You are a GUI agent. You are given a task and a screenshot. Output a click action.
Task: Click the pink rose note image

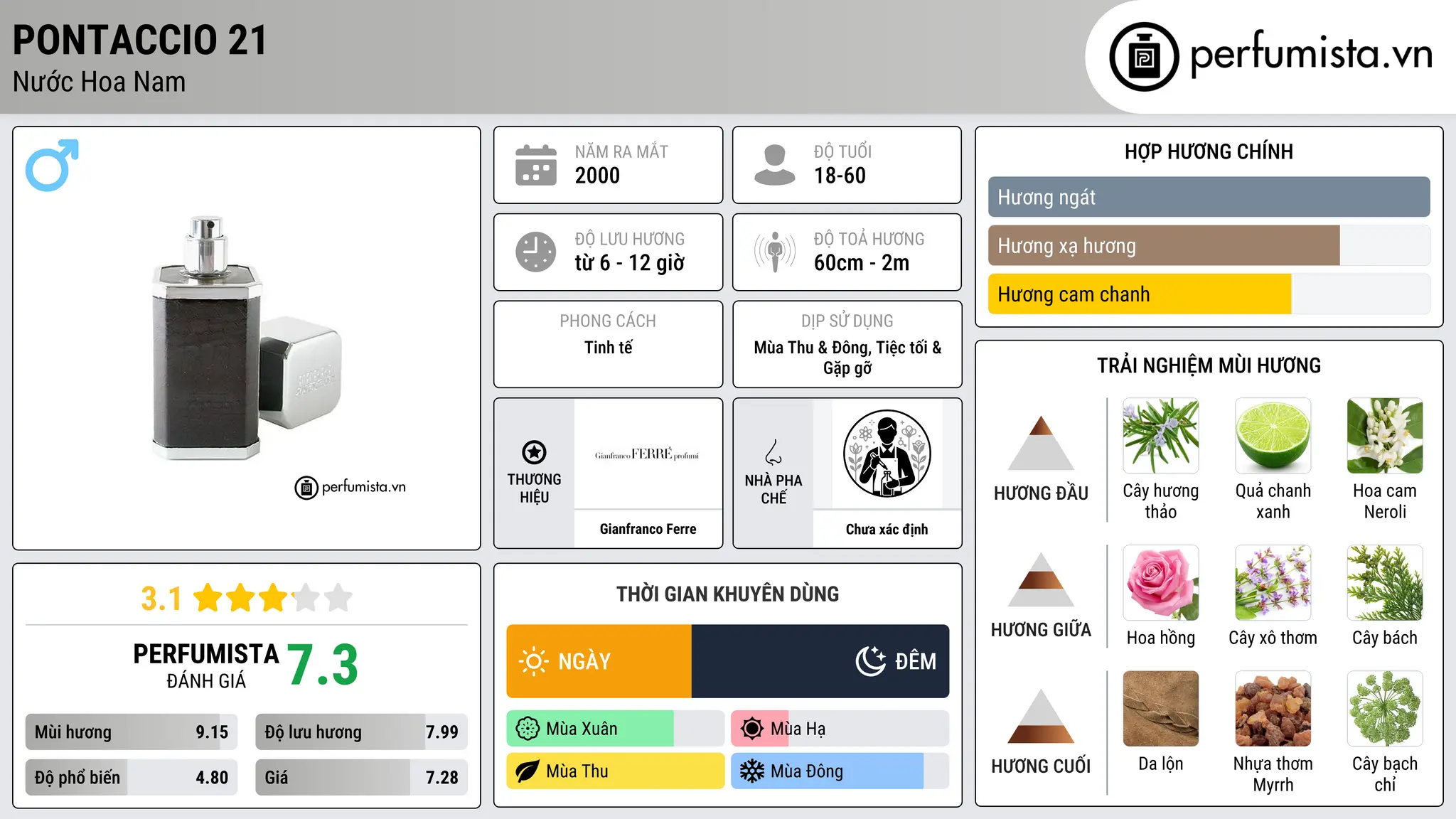[1161, 583]
